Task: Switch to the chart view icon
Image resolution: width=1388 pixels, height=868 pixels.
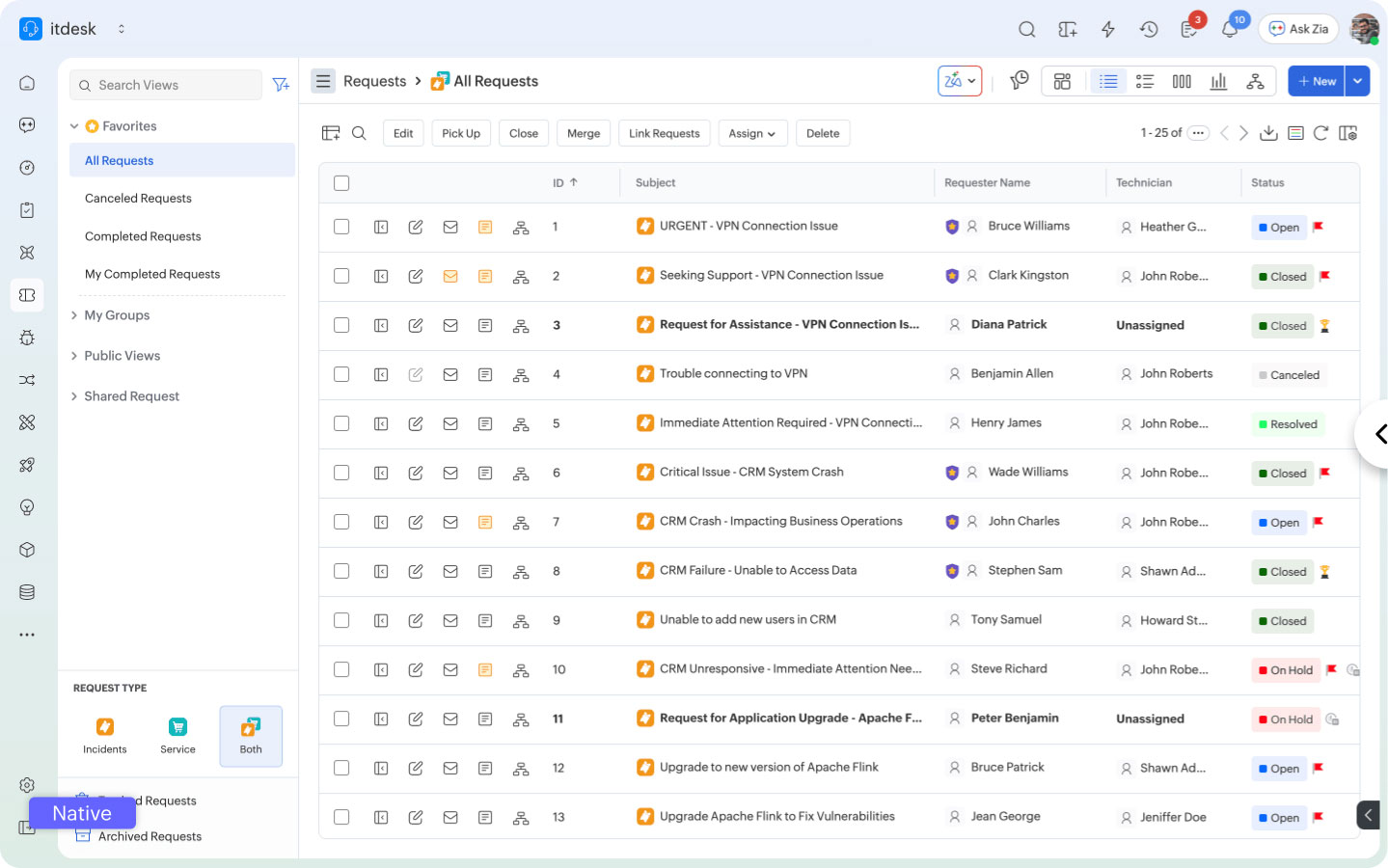Action: point(1218,81)
